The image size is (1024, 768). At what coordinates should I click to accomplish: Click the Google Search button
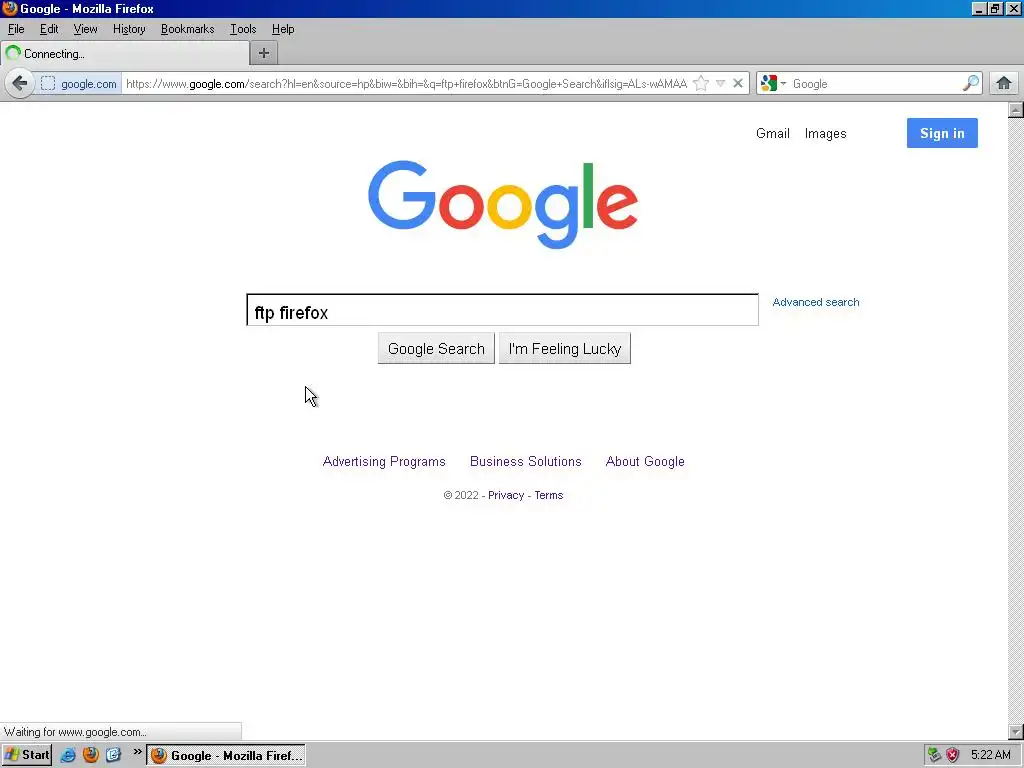coord(436,349)
